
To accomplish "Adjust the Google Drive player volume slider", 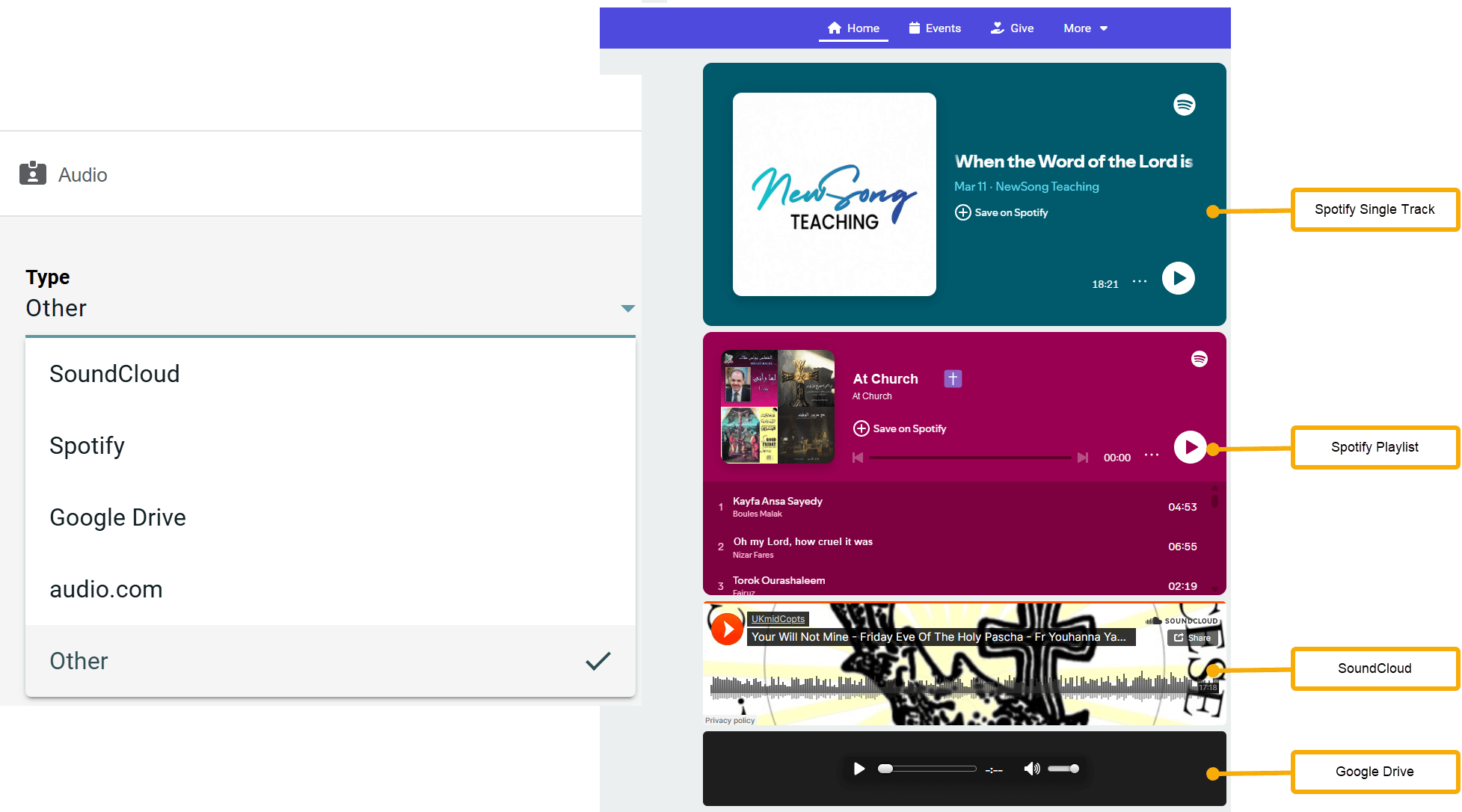I will (x=1063, y=769).
